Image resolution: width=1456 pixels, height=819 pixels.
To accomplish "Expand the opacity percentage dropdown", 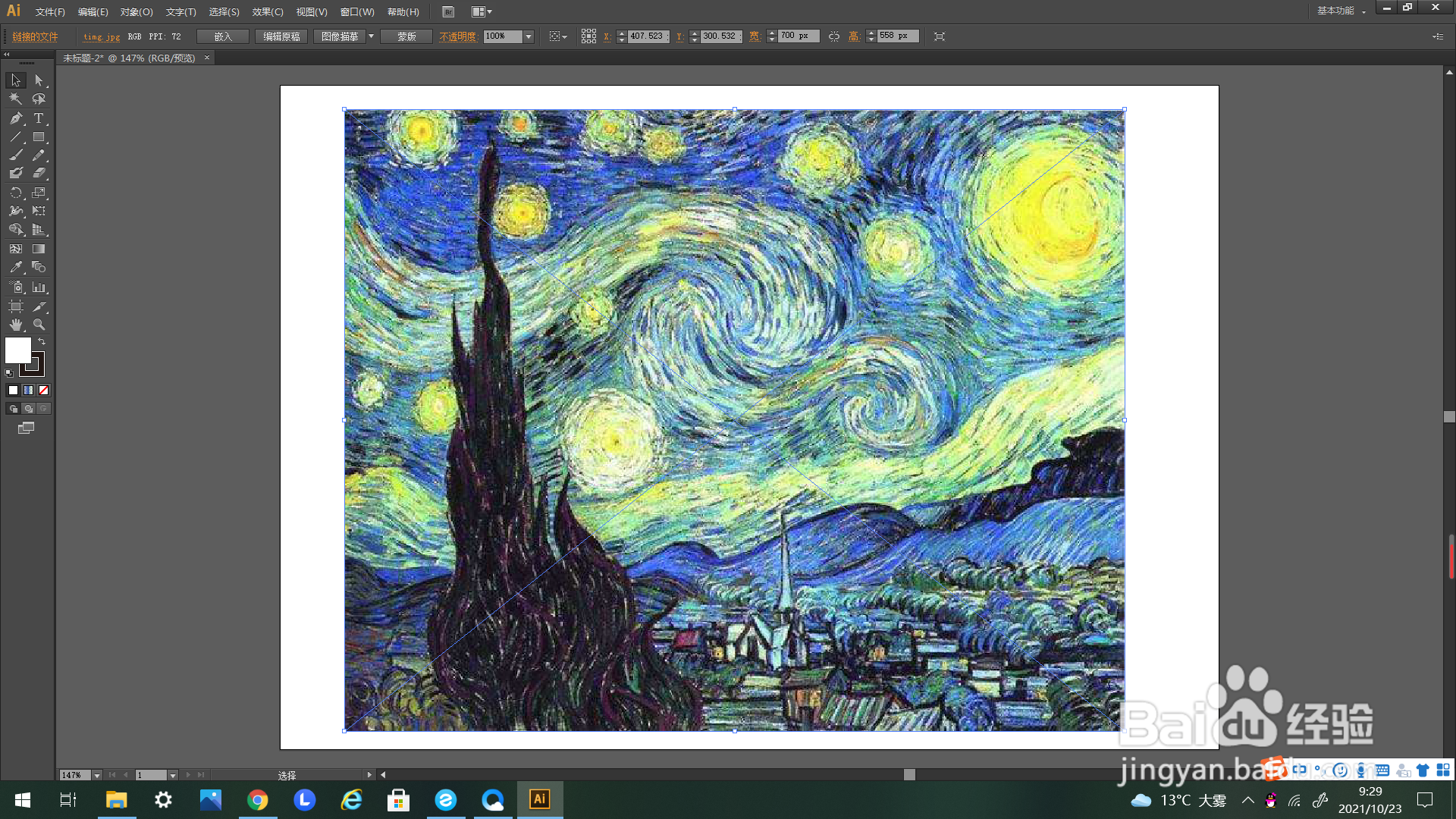I will point(529,36).
